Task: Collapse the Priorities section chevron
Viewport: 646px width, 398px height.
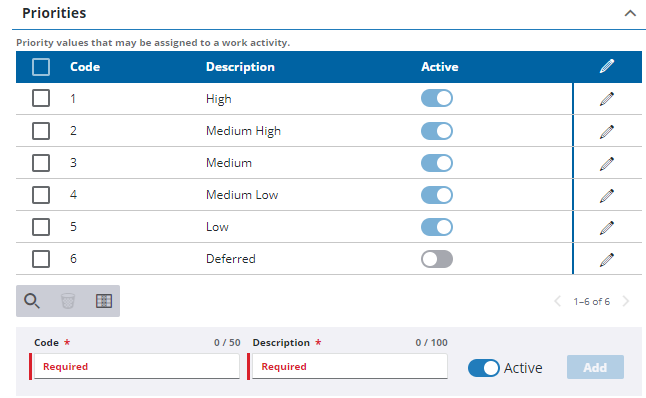Action: [630, 13]
